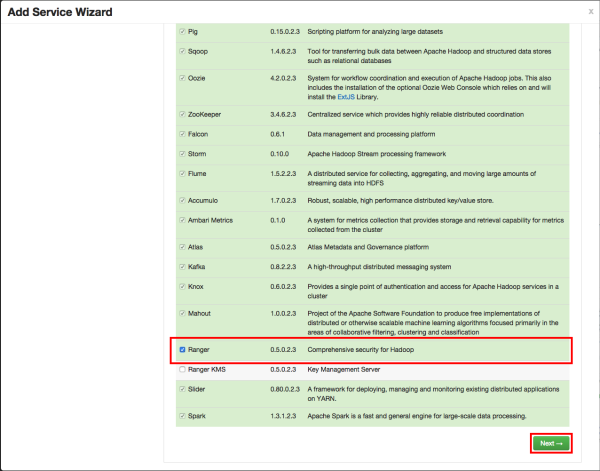Image resolution: width=600 pixels, height=471 pixels.
Task: Click the Falcon version 0.6.1
Action: (x=277, y=134)
